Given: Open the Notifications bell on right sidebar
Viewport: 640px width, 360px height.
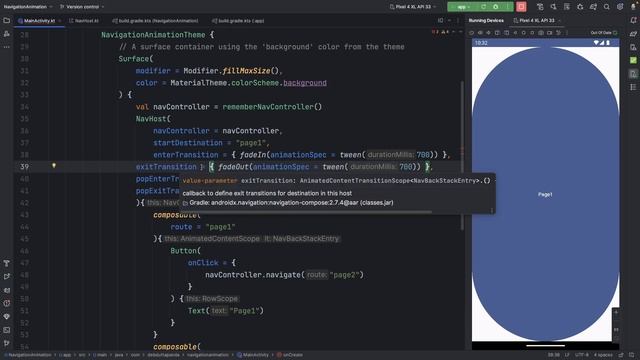Looking at the screenshot, I should tap(633, 20).
